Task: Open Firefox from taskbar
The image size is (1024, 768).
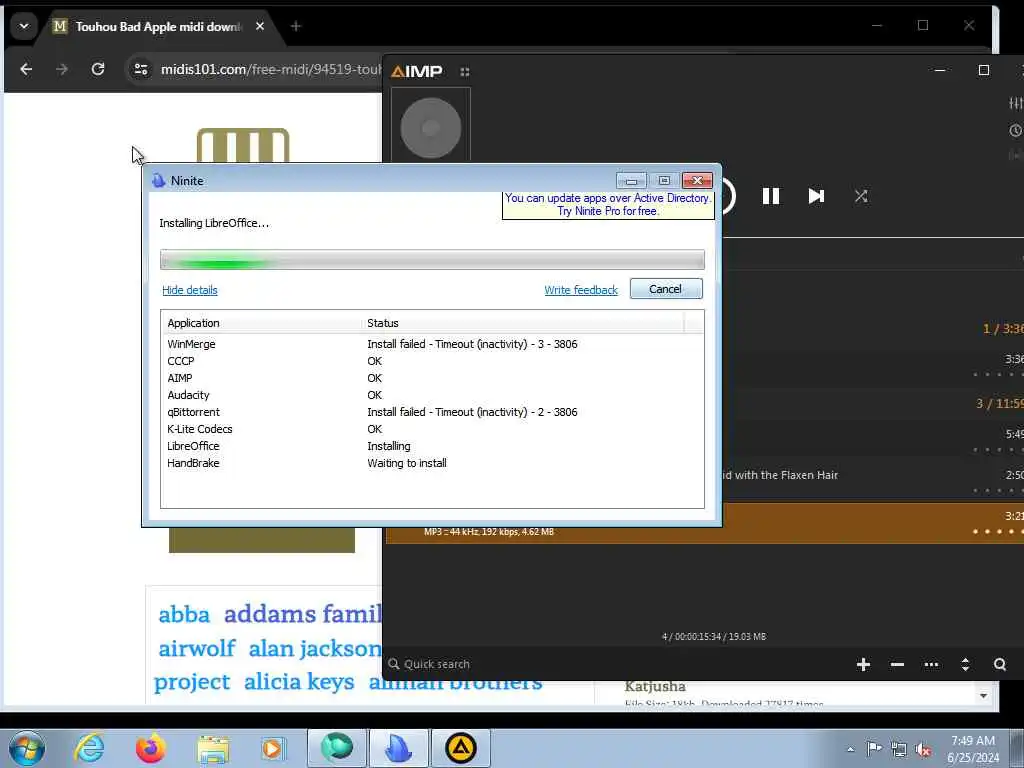Action: click(x=150, y=748)
